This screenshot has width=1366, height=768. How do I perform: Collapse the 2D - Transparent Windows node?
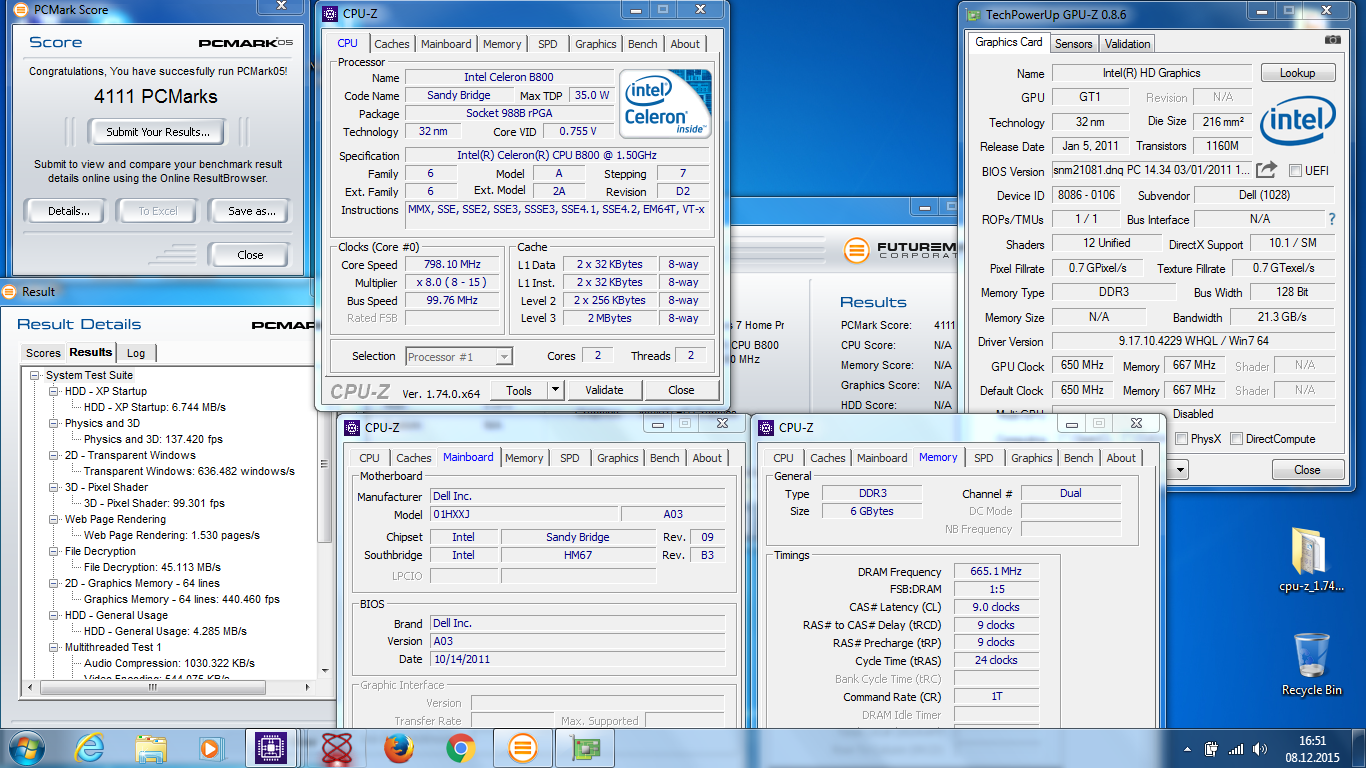tap(54, 455)
